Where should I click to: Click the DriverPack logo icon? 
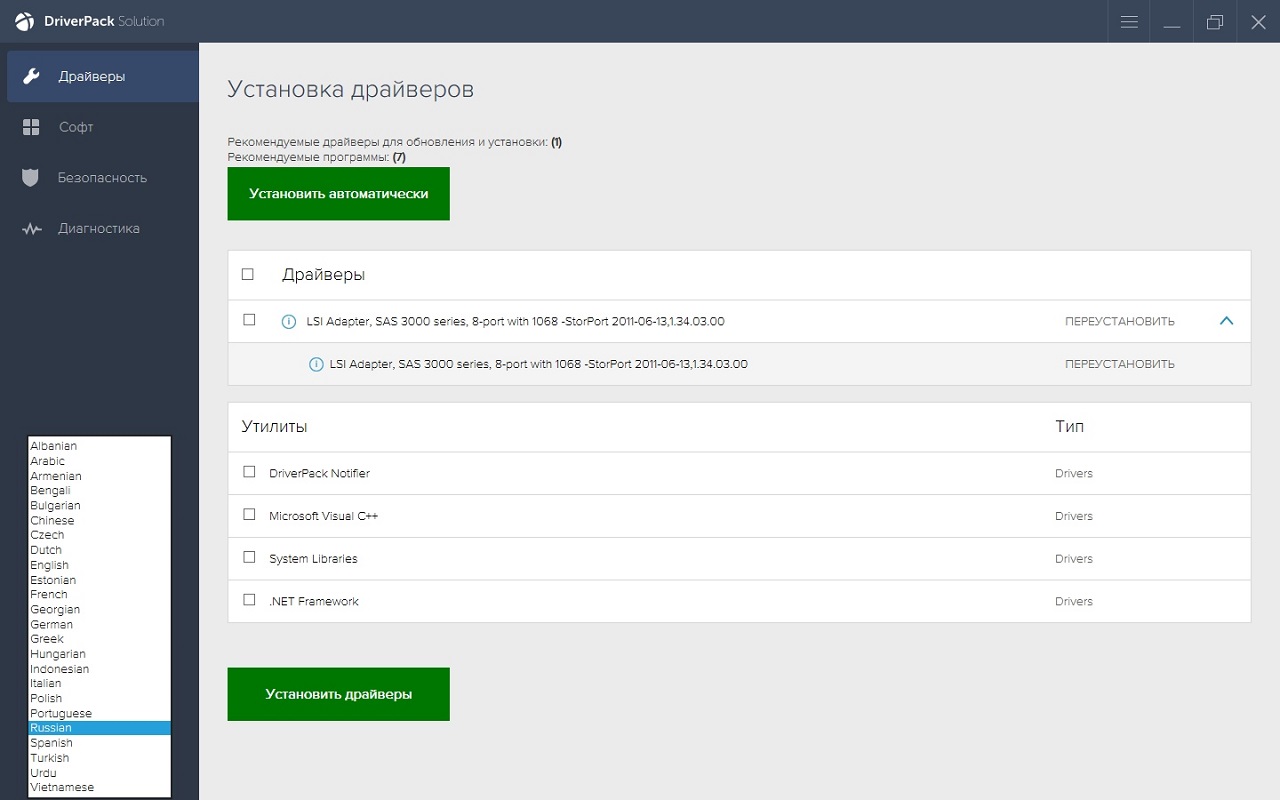point(24,21)
